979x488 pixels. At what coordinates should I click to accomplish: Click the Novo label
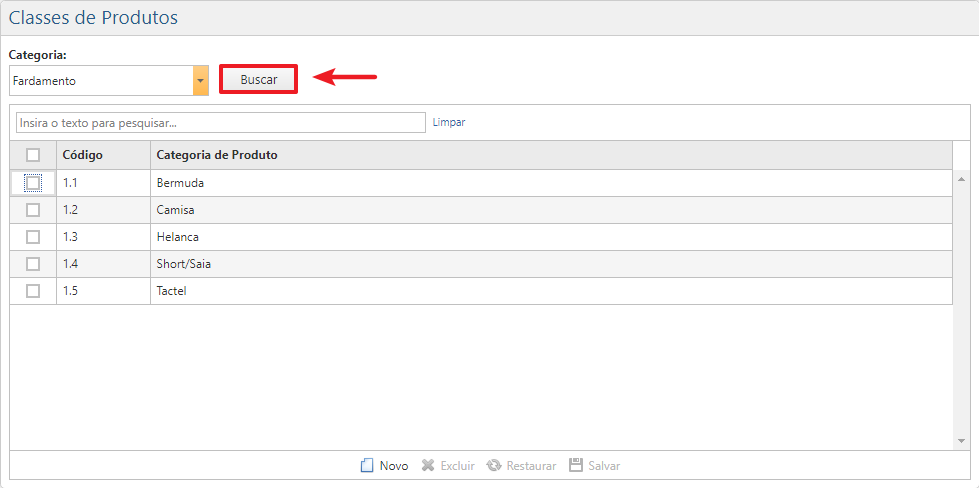pos(394,466)
